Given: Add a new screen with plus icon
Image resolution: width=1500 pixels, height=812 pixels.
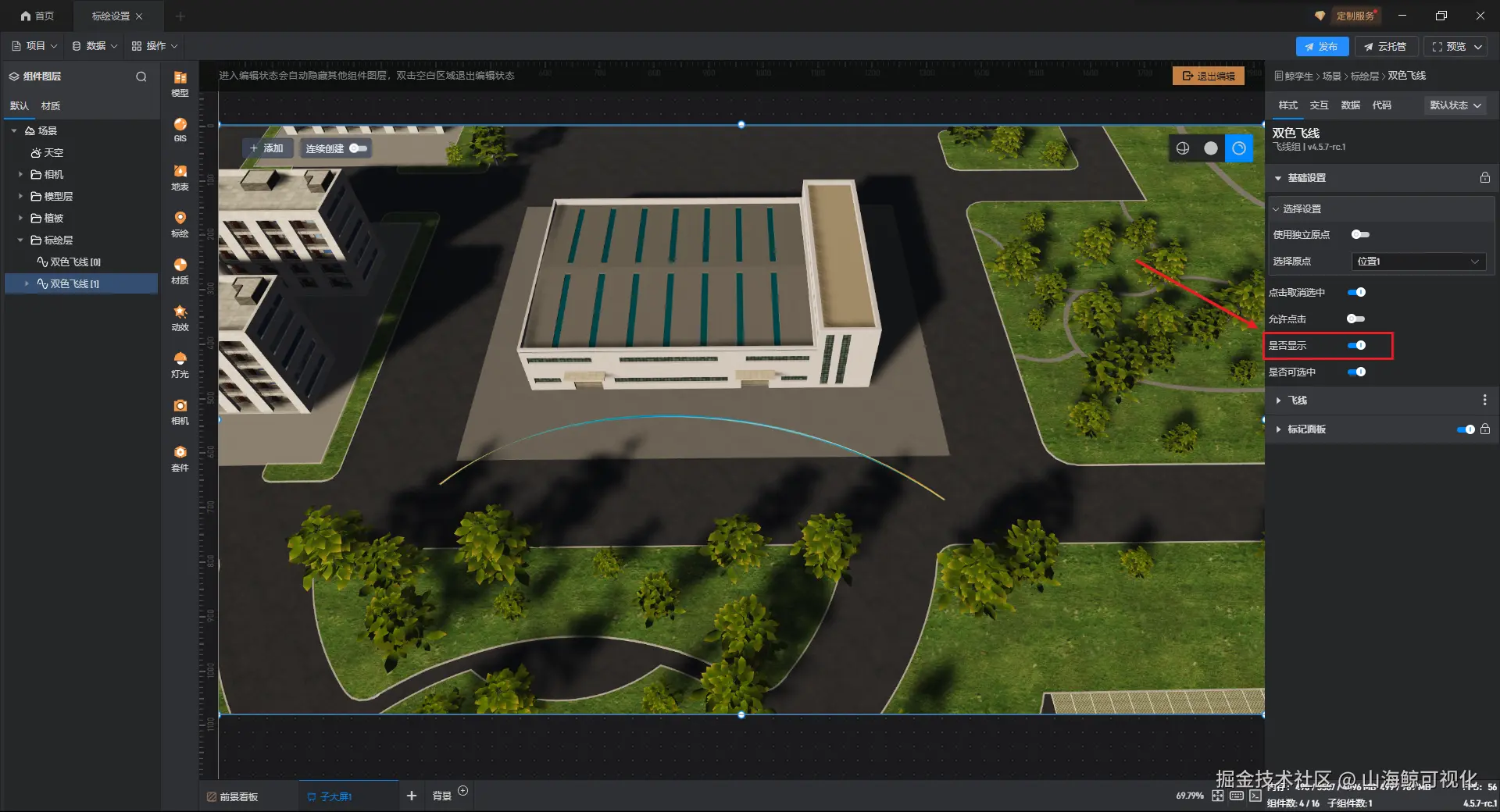Looking at the screenshot, I should (x=412, y=796).
